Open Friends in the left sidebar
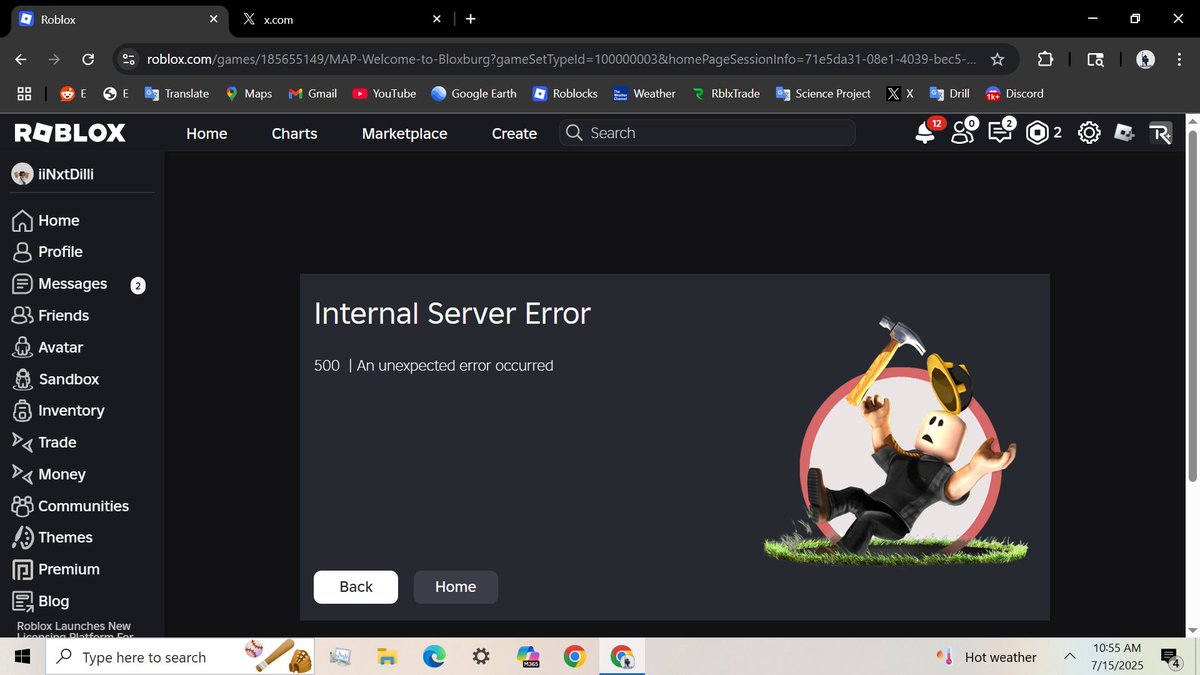Image resolution: width=1200 pixels, height=675 pixels. [x=50, y=315]
